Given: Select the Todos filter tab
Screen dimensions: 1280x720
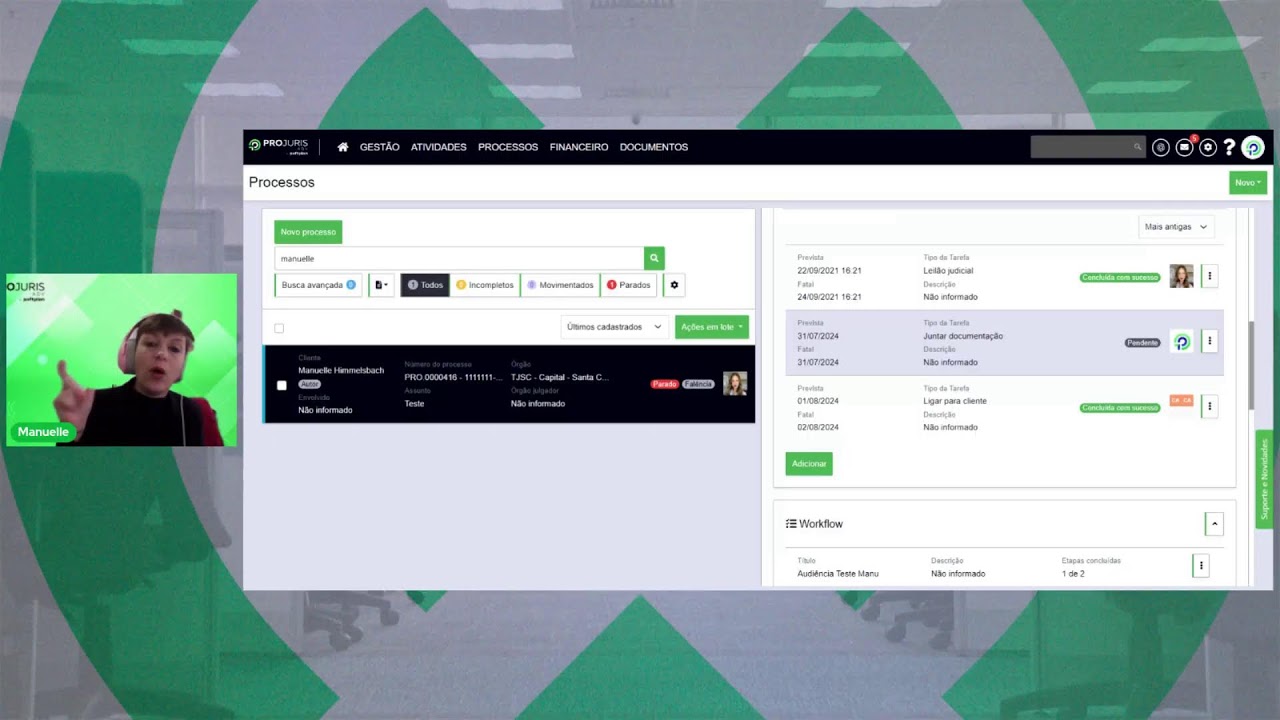Looking at the screenshot, I should (x=425, y=285).
